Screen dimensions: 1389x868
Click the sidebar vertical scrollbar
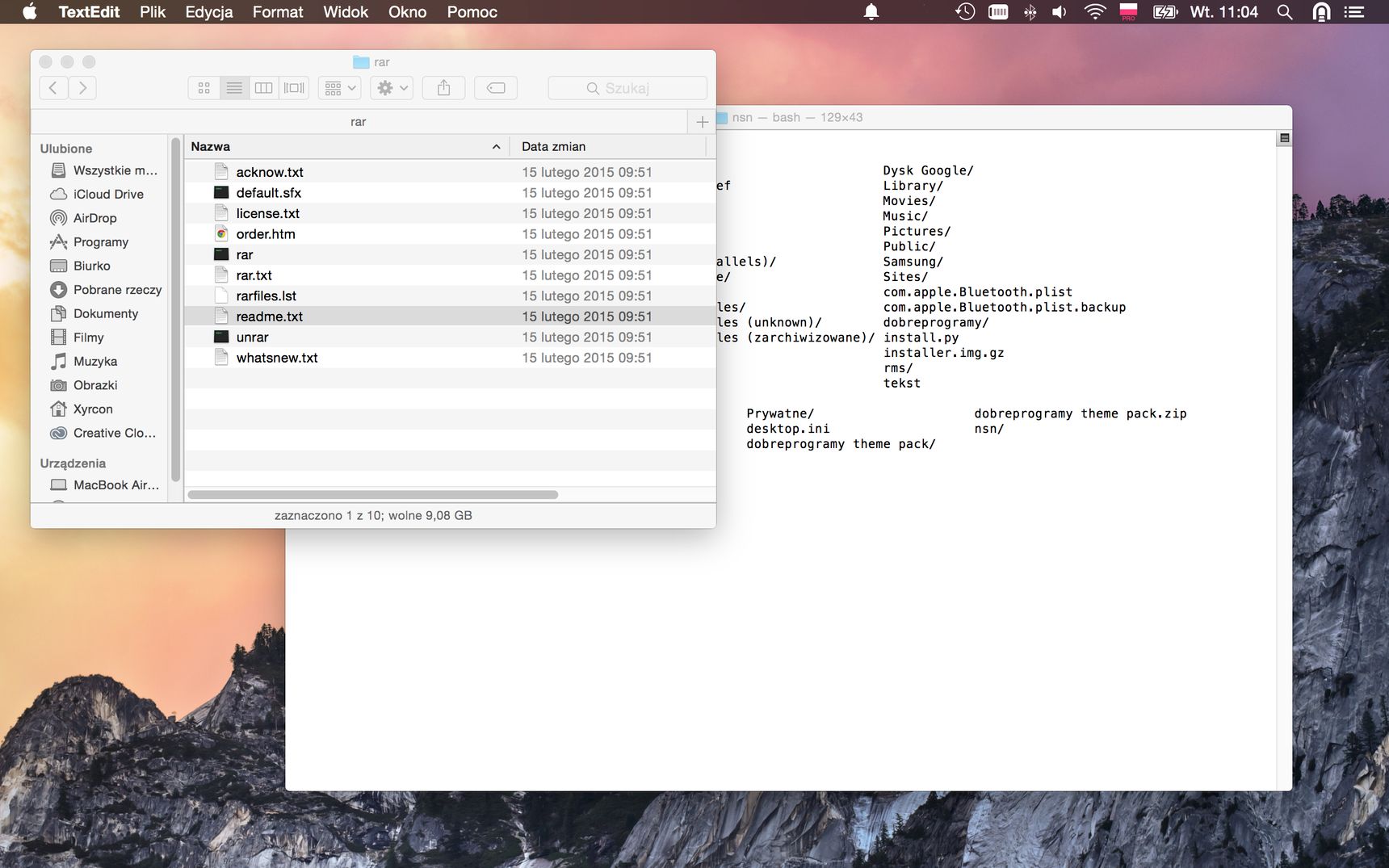[175, 310]
